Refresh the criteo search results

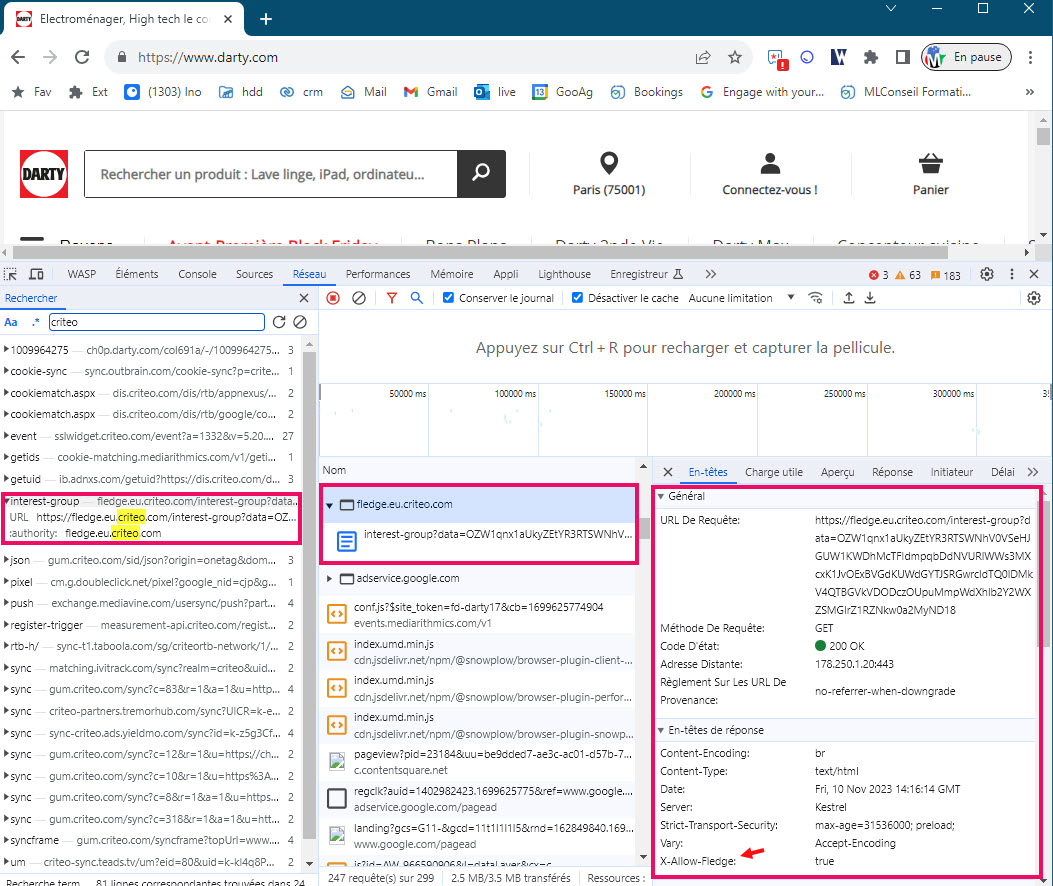(x=279, y=322)
